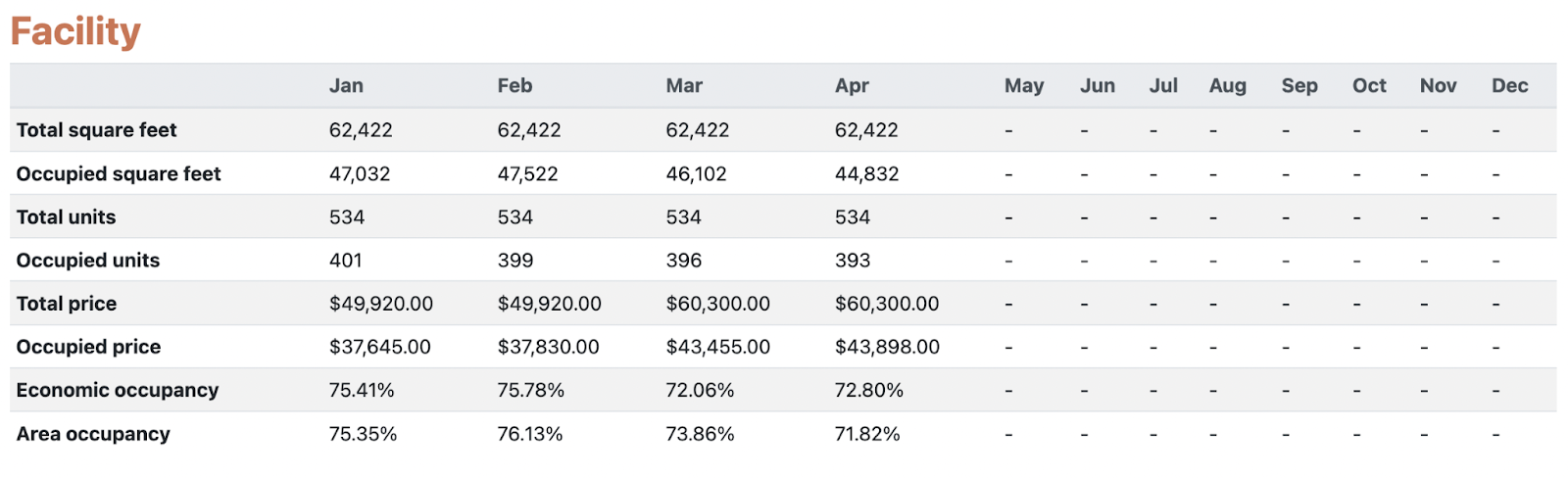
Task: Select the Total price row label
Action: coord(66,304)
